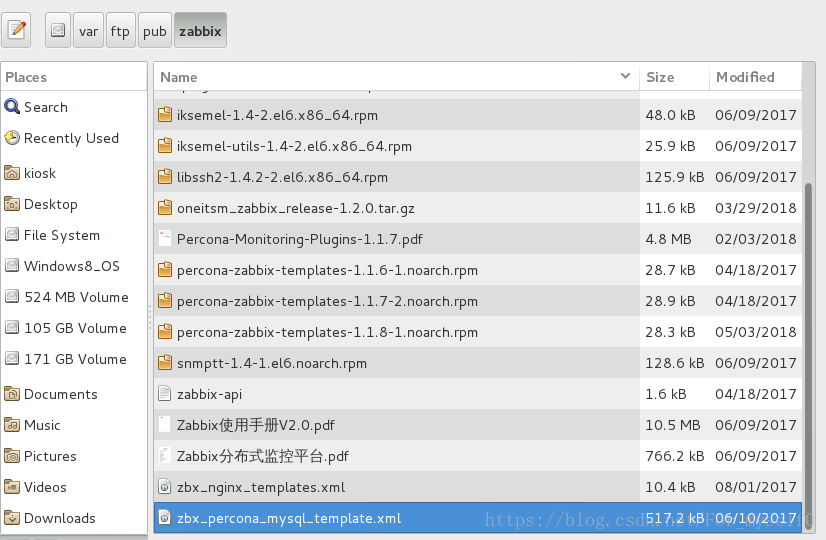Viewport: 826px width, 540px height.
Task: Click the Downloads folder icon
Action: 12,518
